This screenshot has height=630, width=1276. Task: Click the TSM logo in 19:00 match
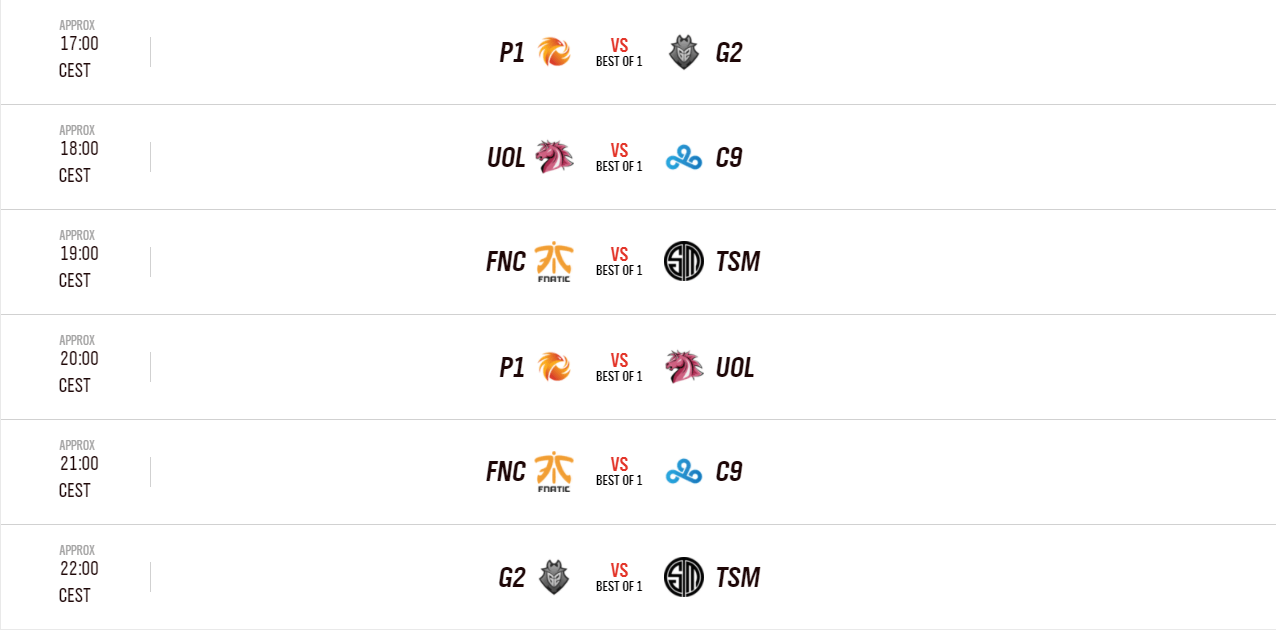[x=684, y=262]
